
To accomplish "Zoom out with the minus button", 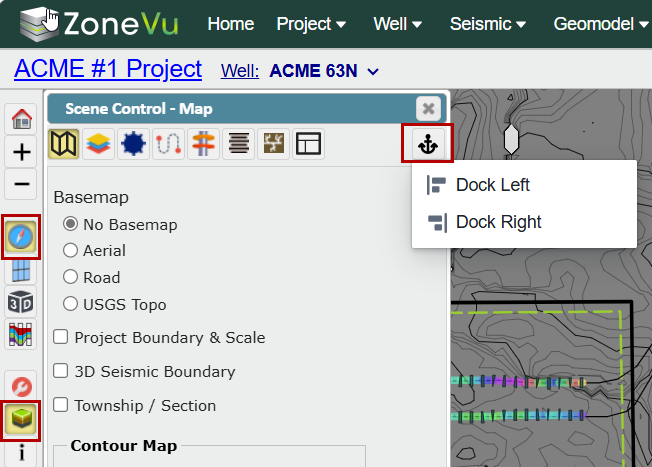I will coord(21,184).
